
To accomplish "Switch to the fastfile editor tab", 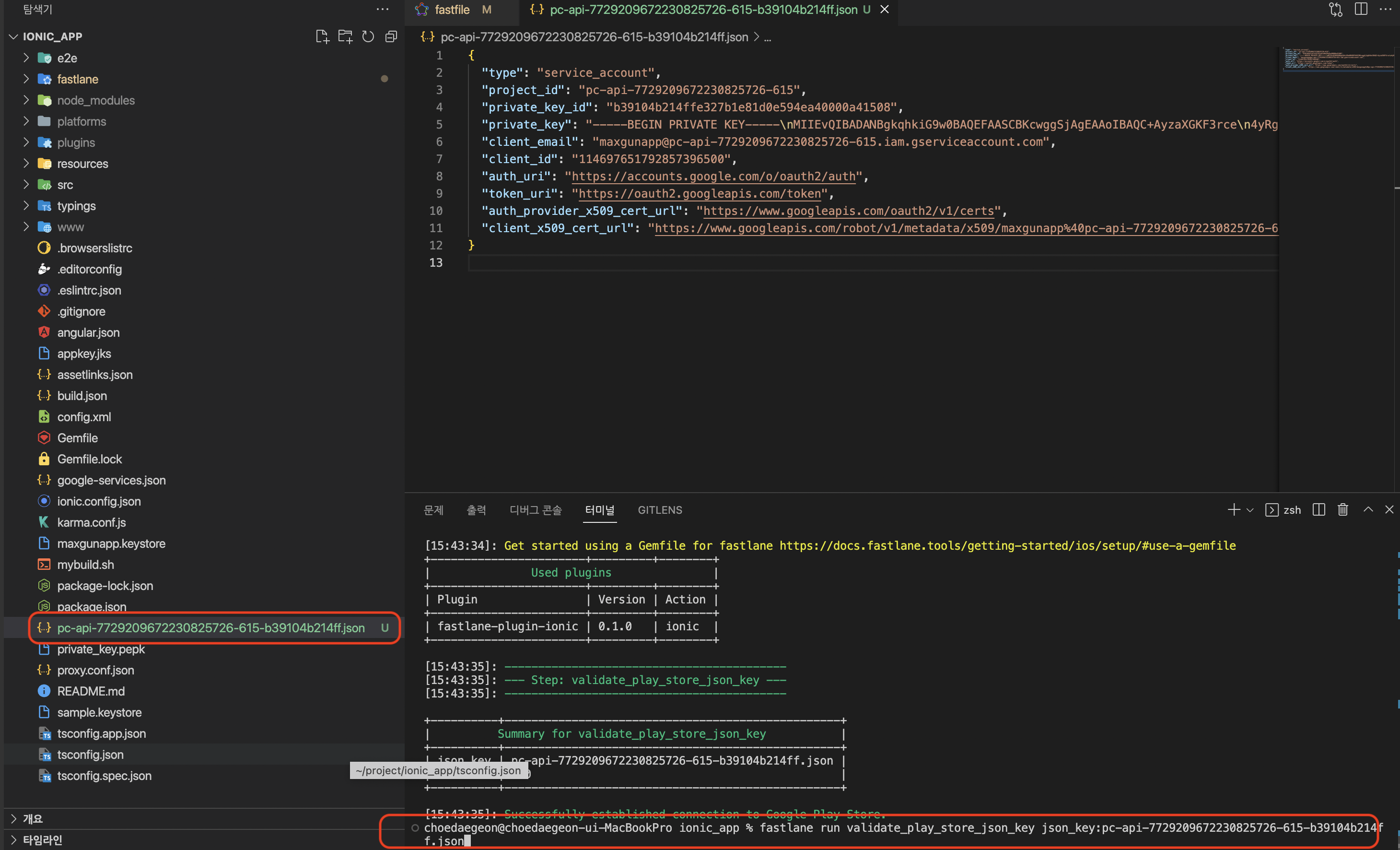I will point(452,10).
